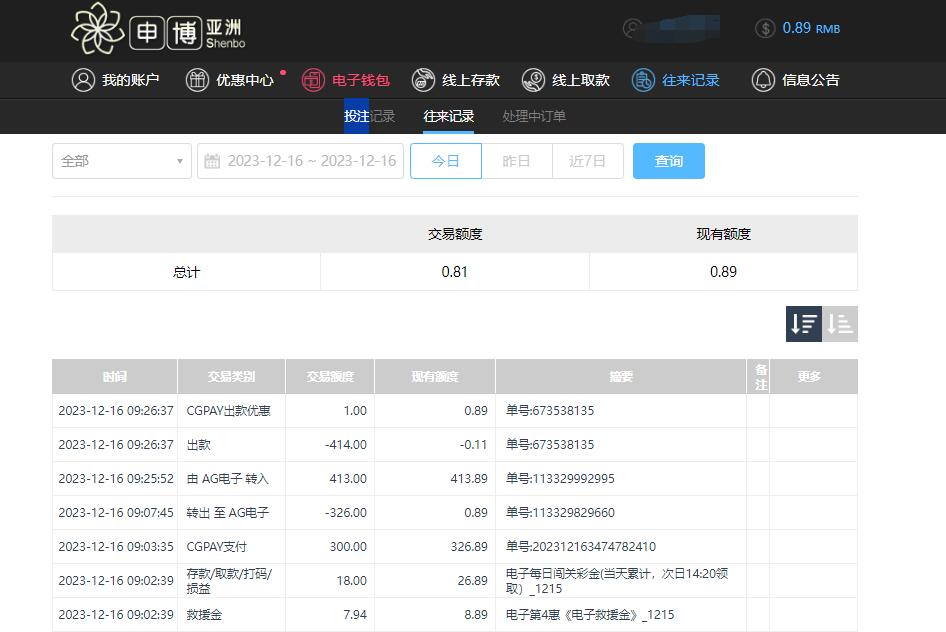Expand the 全部 transaction type dropdown

pyautogui.click(x=122, y=161)
